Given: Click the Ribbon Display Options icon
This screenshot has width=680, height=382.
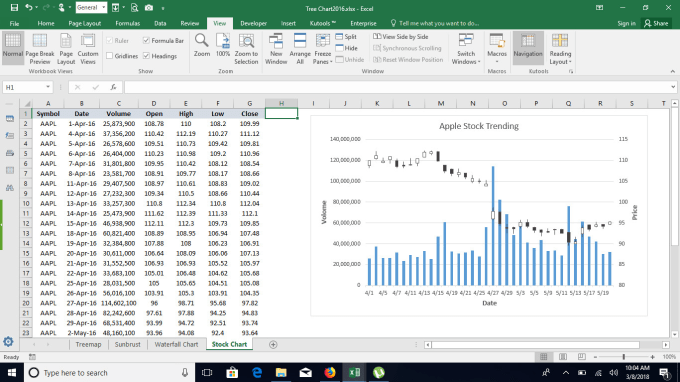Looking at the screenshot, I should (x=599, y=8).
